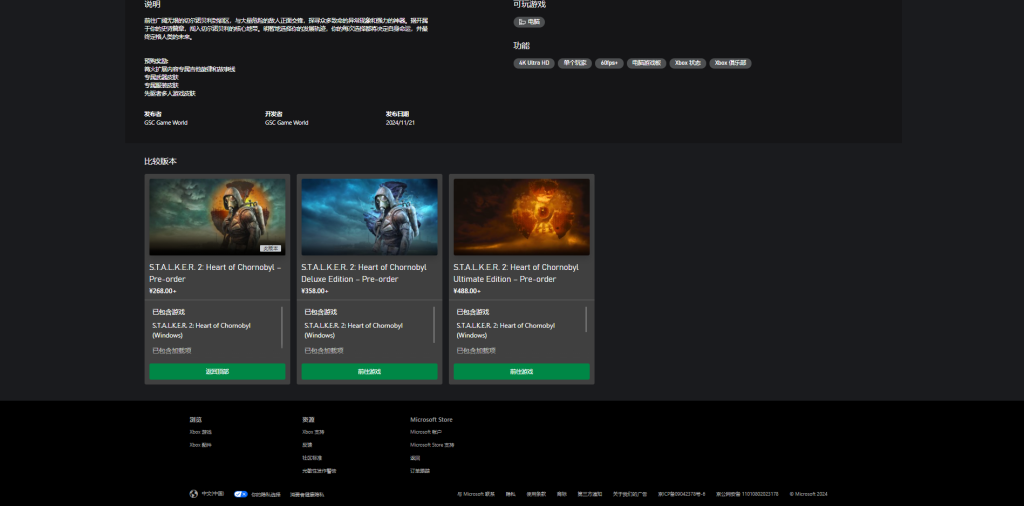Open the 社区标准 footer link

tap(312, 458)
